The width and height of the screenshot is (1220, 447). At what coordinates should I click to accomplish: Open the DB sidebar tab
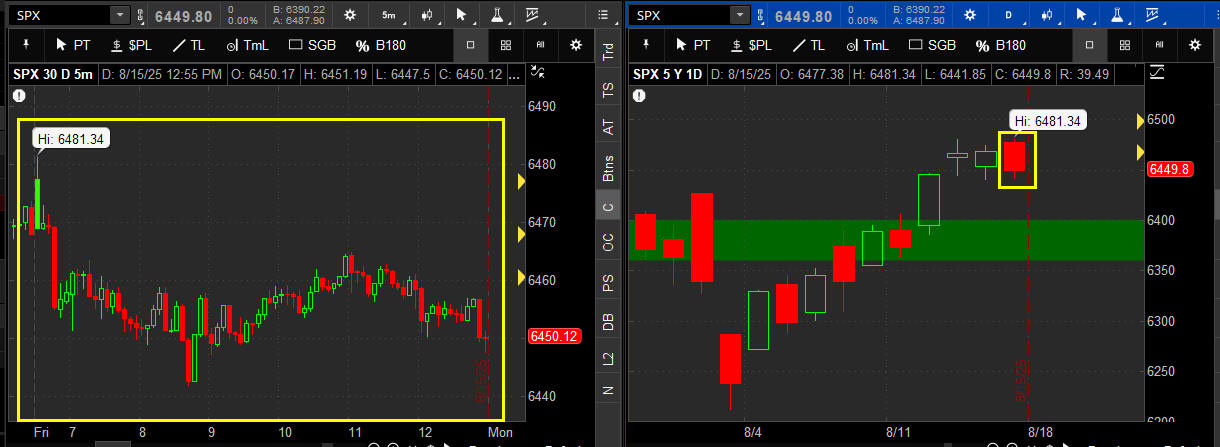click(x=607, y=322)
